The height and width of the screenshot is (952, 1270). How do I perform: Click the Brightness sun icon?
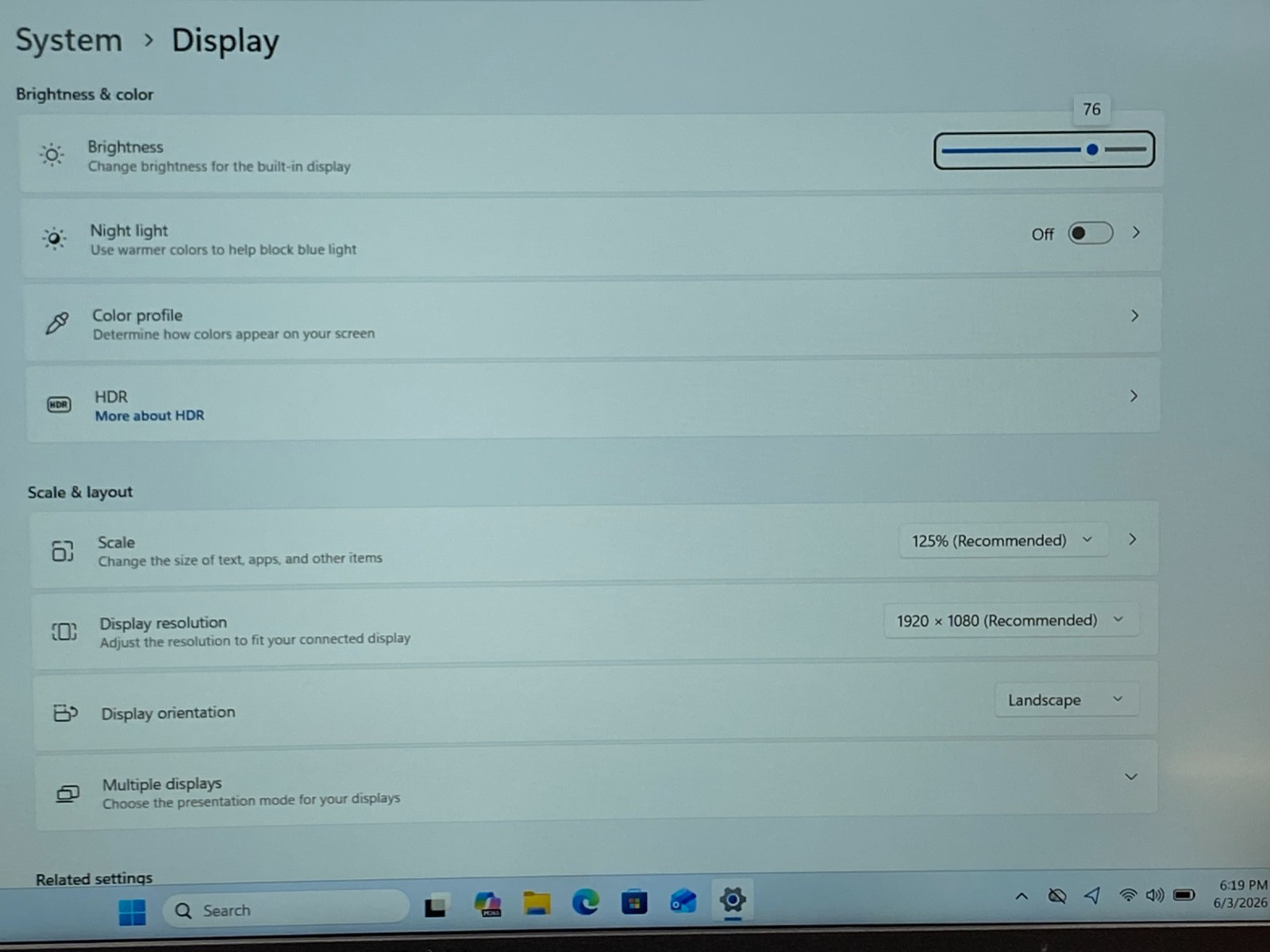pos(52,155)
